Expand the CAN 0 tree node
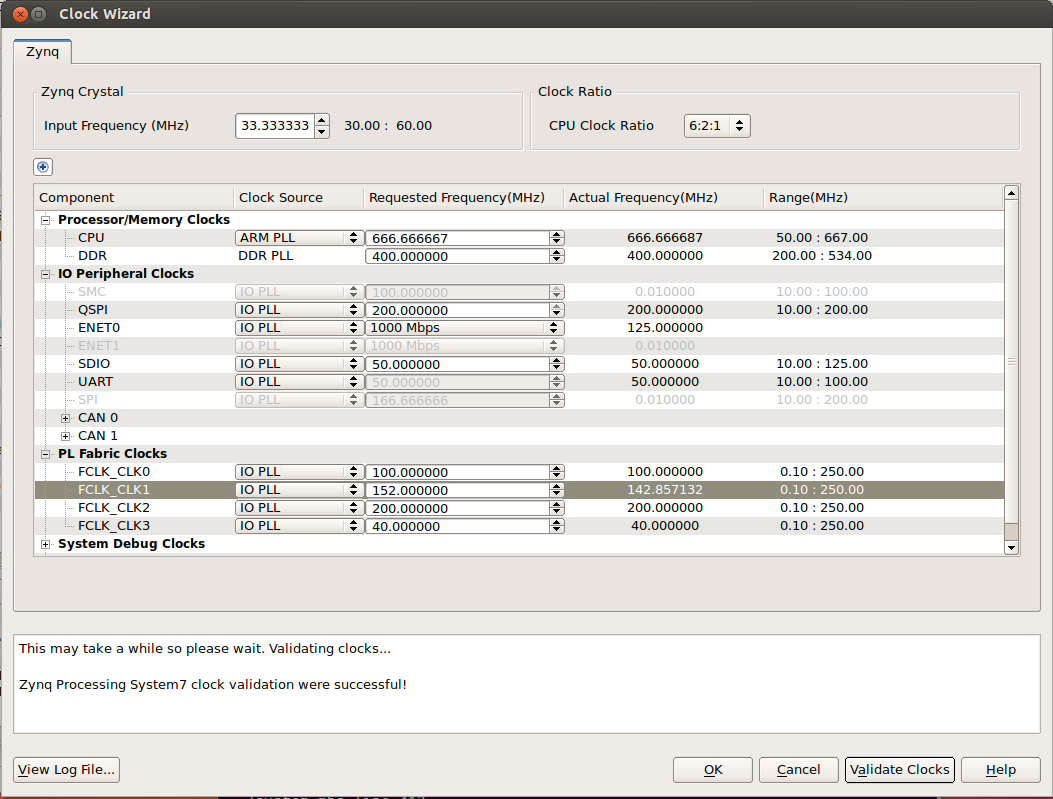This screenshot has width=1053, height=799. (x=66, y=418)
